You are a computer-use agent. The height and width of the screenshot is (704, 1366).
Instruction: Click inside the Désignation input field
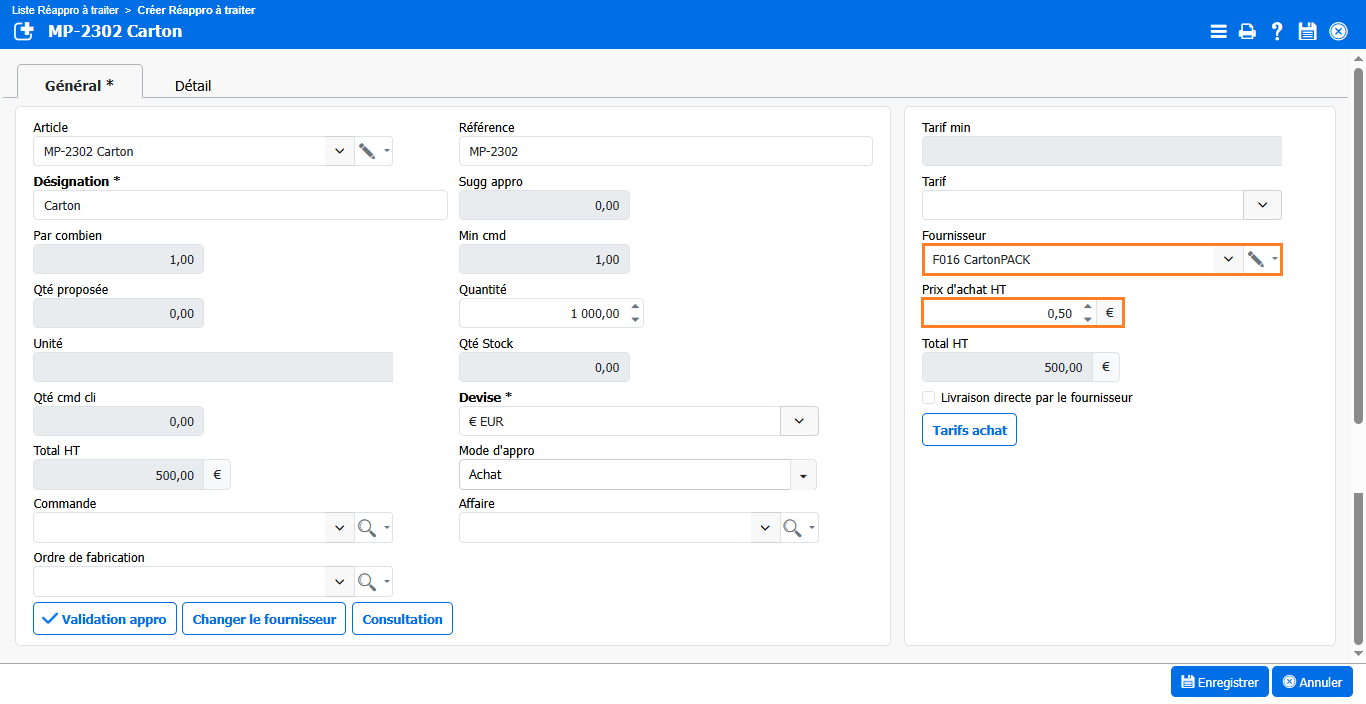pyautogui.click(x=240, y=205)
